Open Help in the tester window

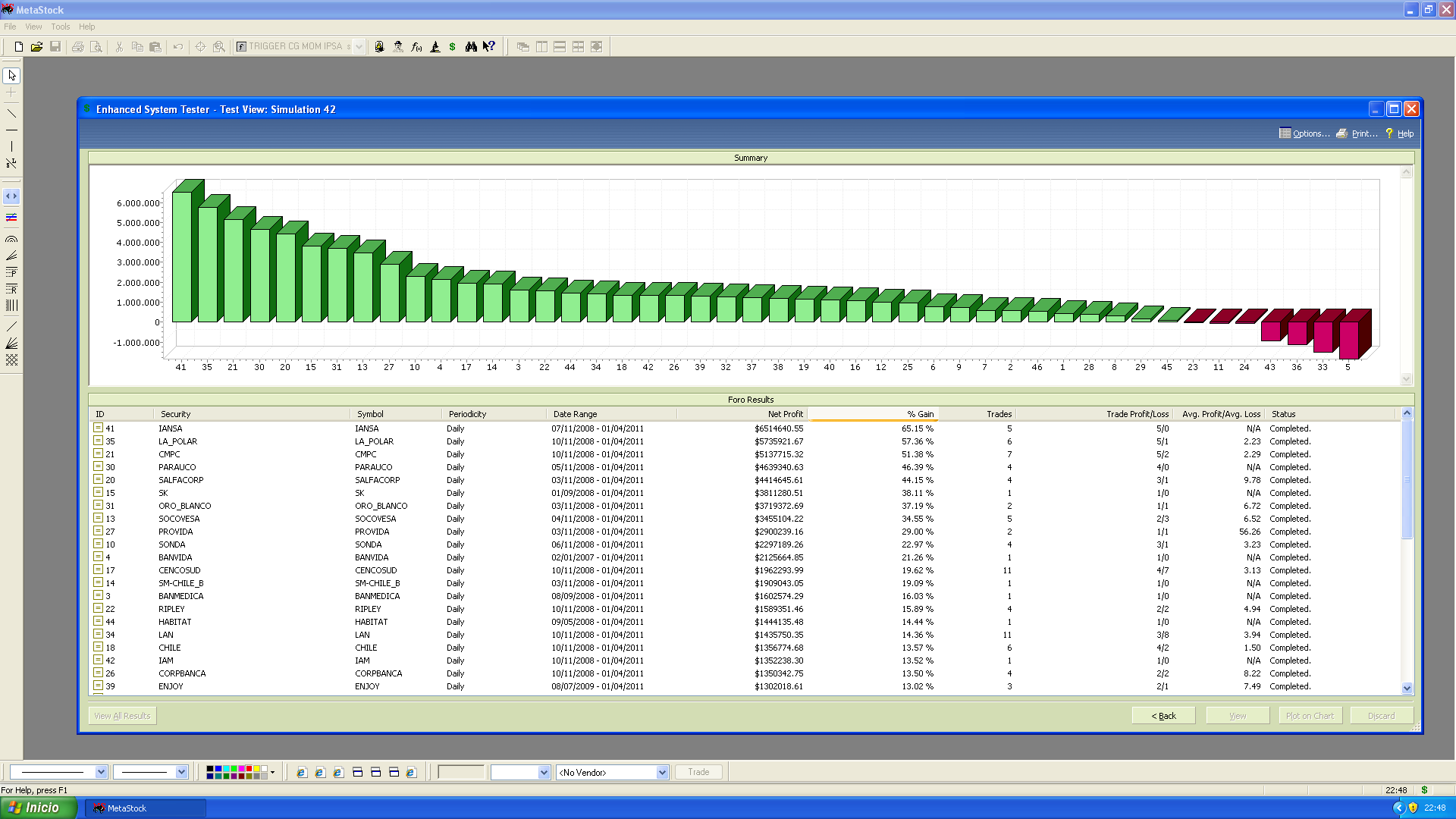coord(1400,133)
